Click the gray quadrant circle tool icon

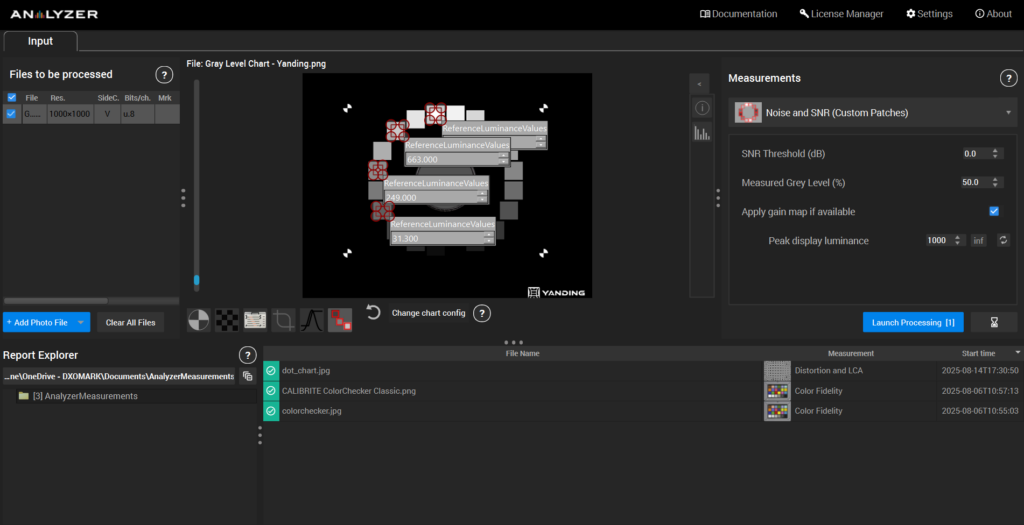199,320
